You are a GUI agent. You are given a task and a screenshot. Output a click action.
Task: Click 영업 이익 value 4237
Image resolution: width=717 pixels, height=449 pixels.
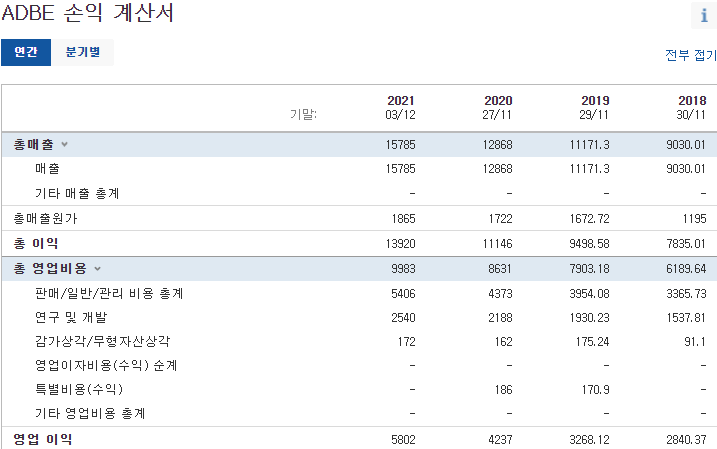[500, 440]
